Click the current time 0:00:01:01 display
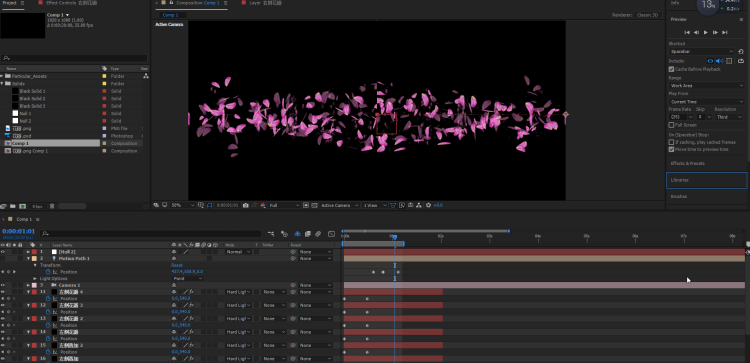Viewport: 750px width, 363px height. (x=19, y=231)
